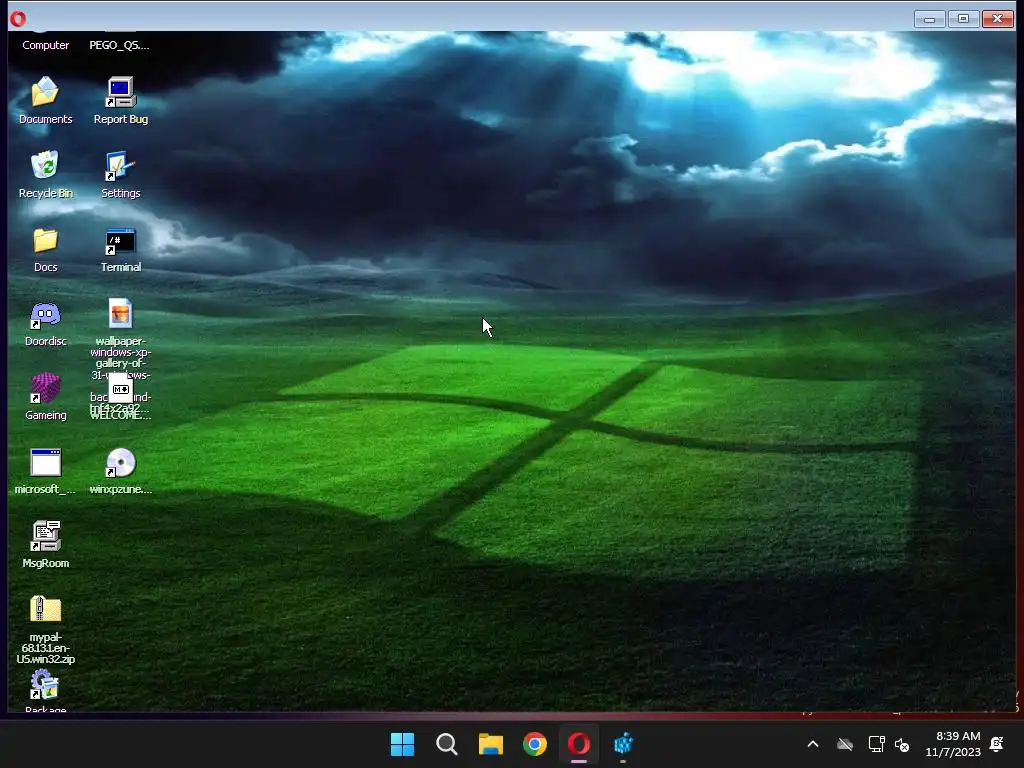This screenshot has height=768, width=1024.
Task: Open the blue cube app in taskbar
Action: (x=623, y=744)
